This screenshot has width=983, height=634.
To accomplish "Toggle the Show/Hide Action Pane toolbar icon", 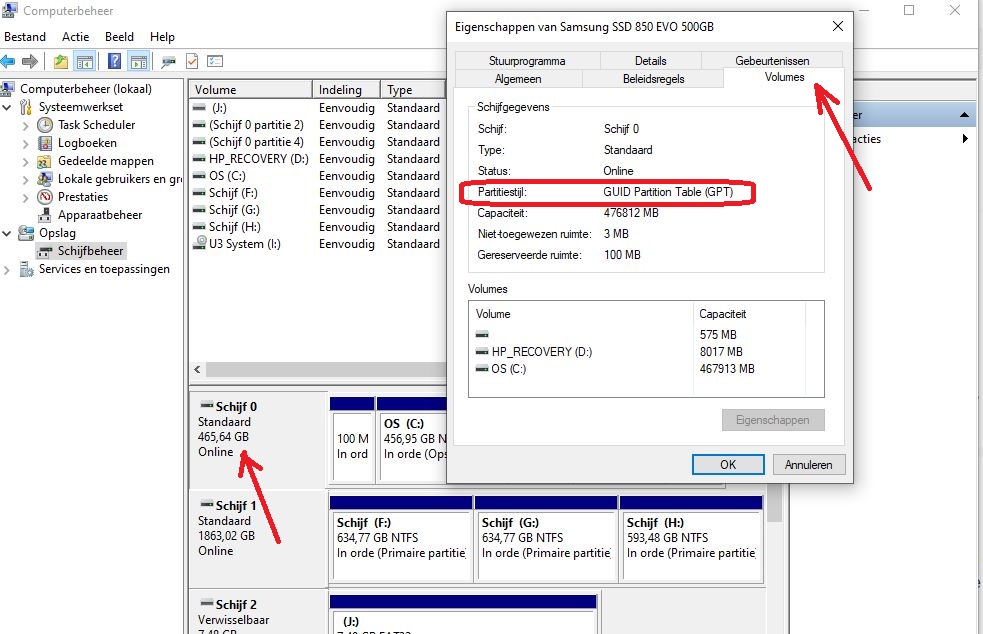I will tap(138, 62).
